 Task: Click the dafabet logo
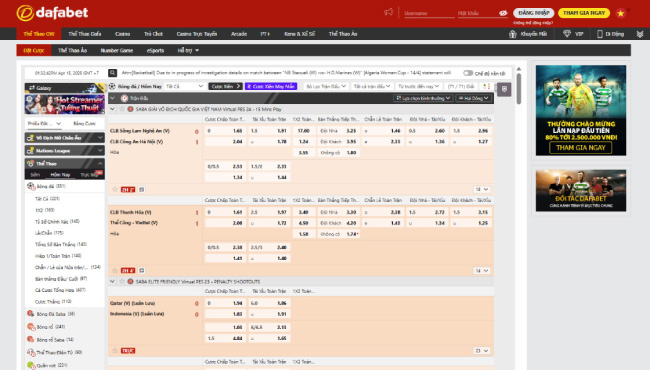click(52, 13)
